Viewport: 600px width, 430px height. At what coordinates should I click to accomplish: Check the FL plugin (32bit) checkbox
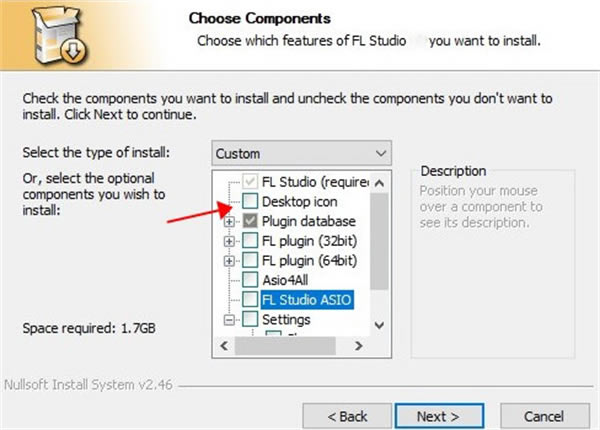coord(250,241)
